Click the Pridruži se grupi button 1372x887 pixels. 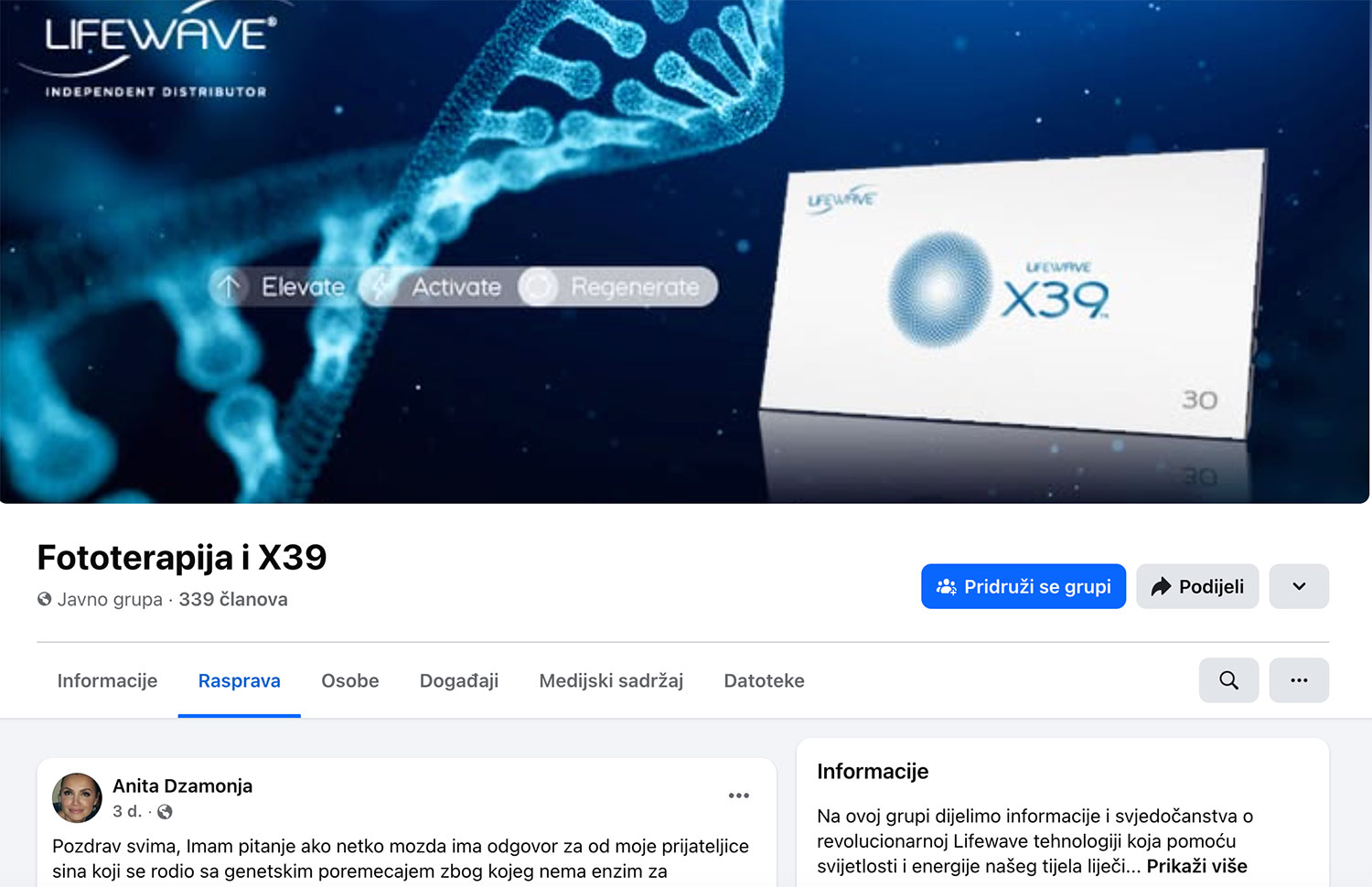click(x=1024, y=586)
